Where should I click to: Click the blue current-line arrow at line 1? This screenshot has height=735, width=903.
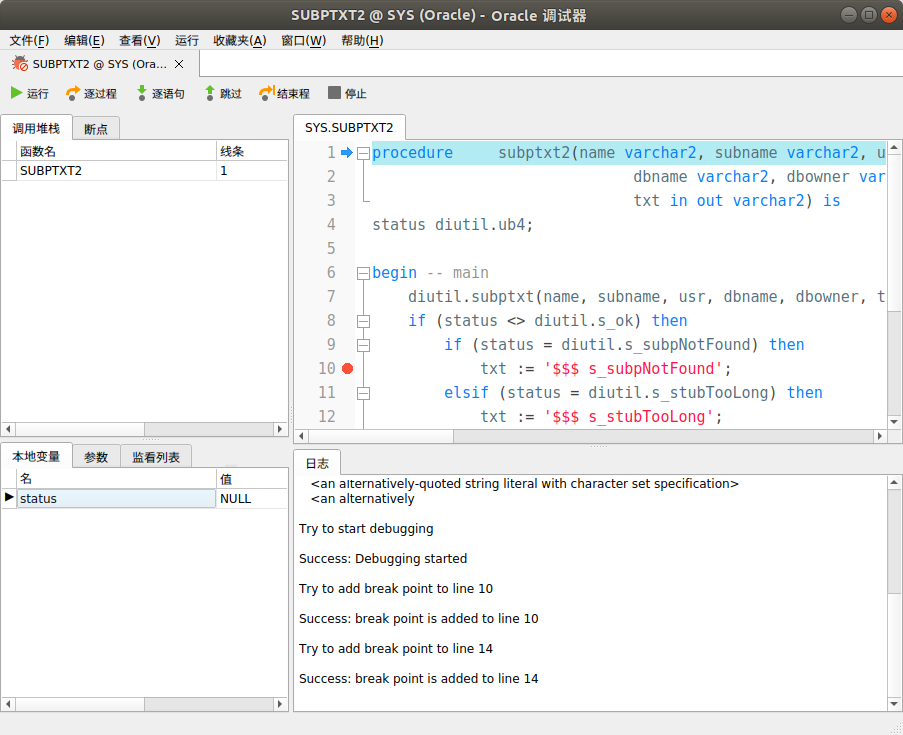[x=347, y=153]
